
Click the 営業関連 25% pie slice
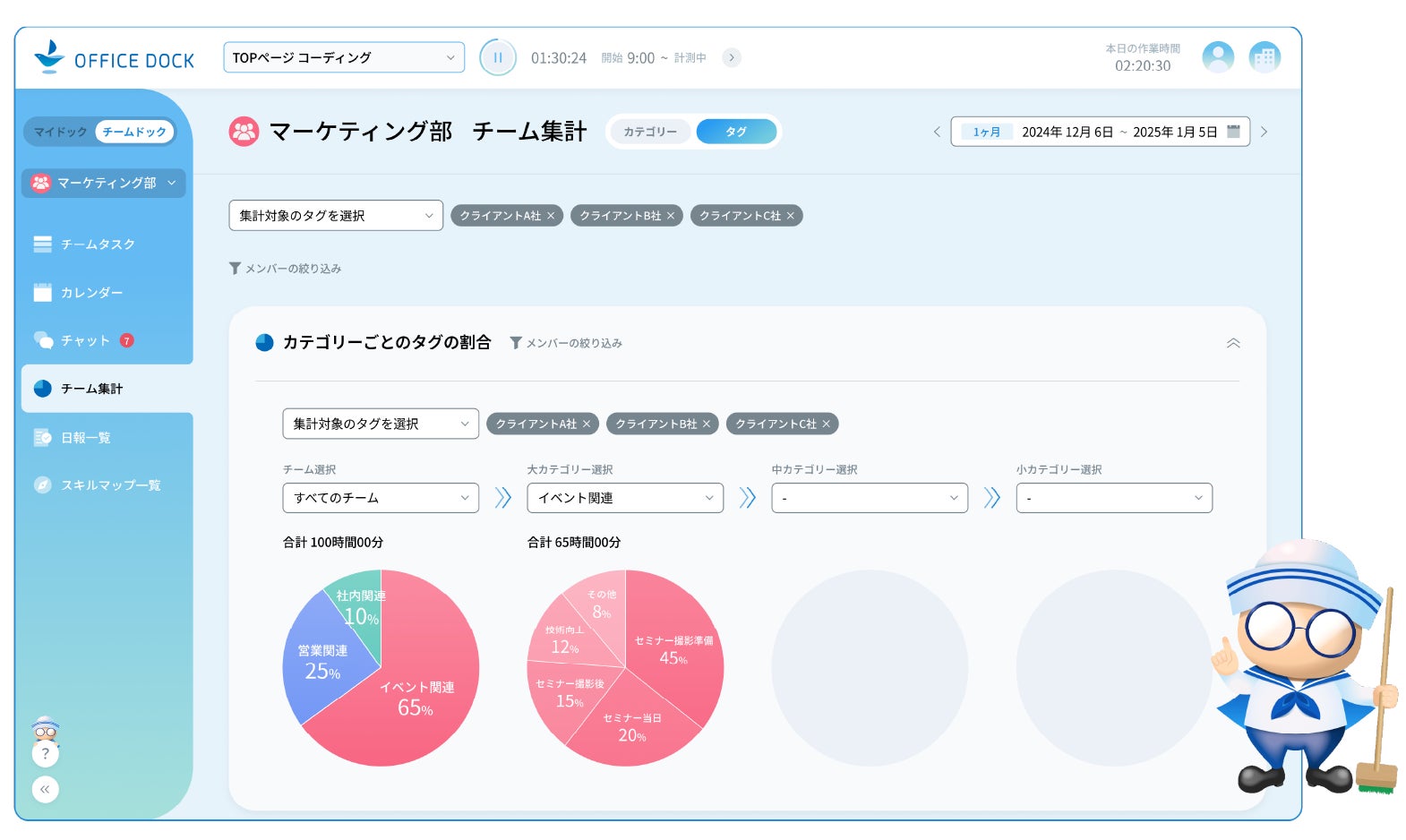pyautogui.click(x=321, y=663)
